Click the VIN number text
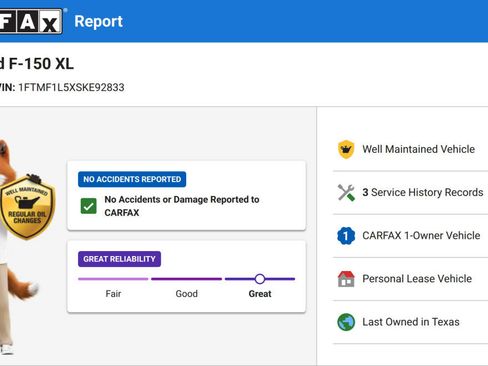This screenshot has height=366, width=488. (x=71, y=87)
